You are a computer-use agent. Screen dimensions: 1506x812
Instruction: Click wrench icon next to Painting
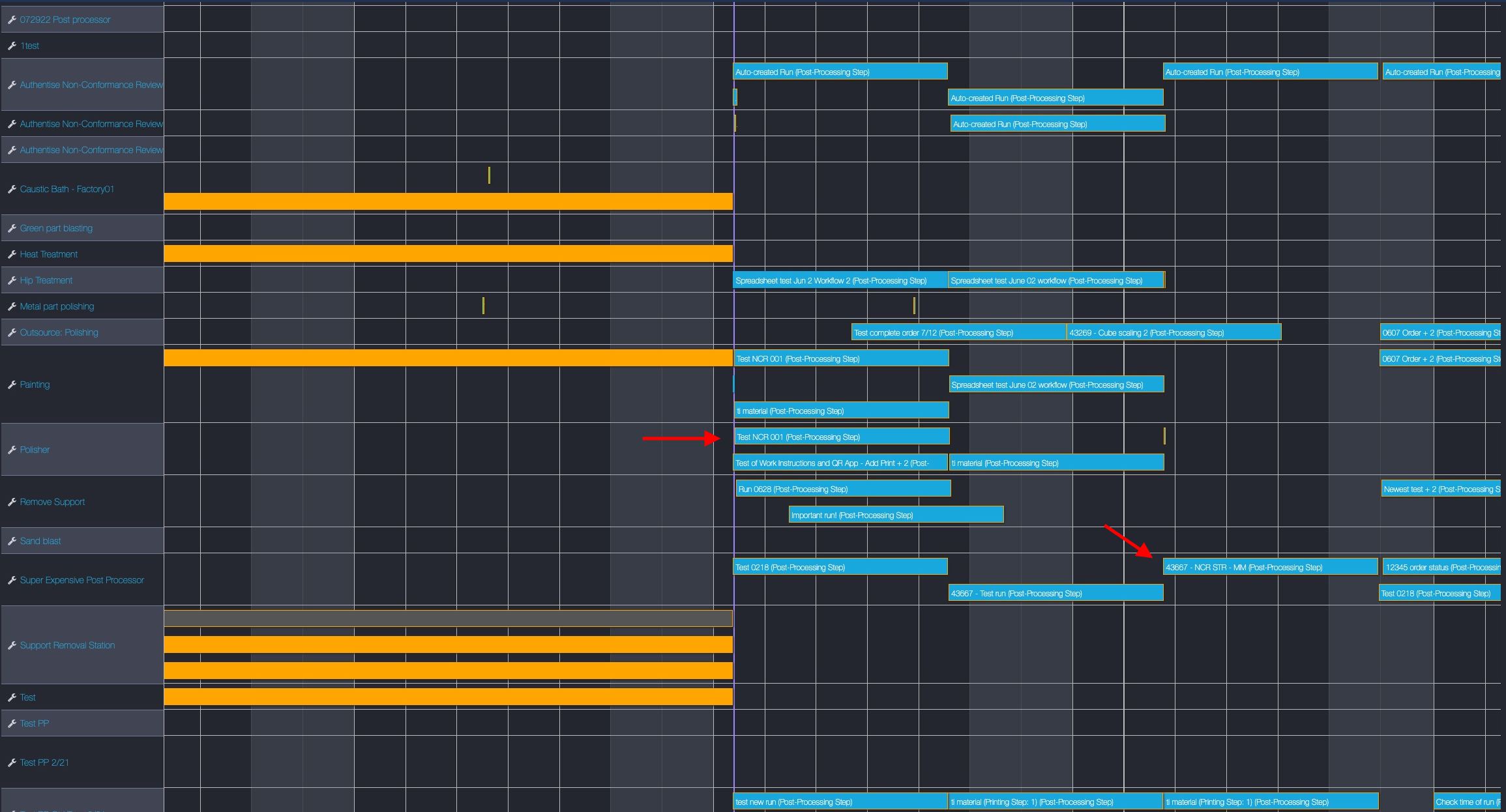12,384
